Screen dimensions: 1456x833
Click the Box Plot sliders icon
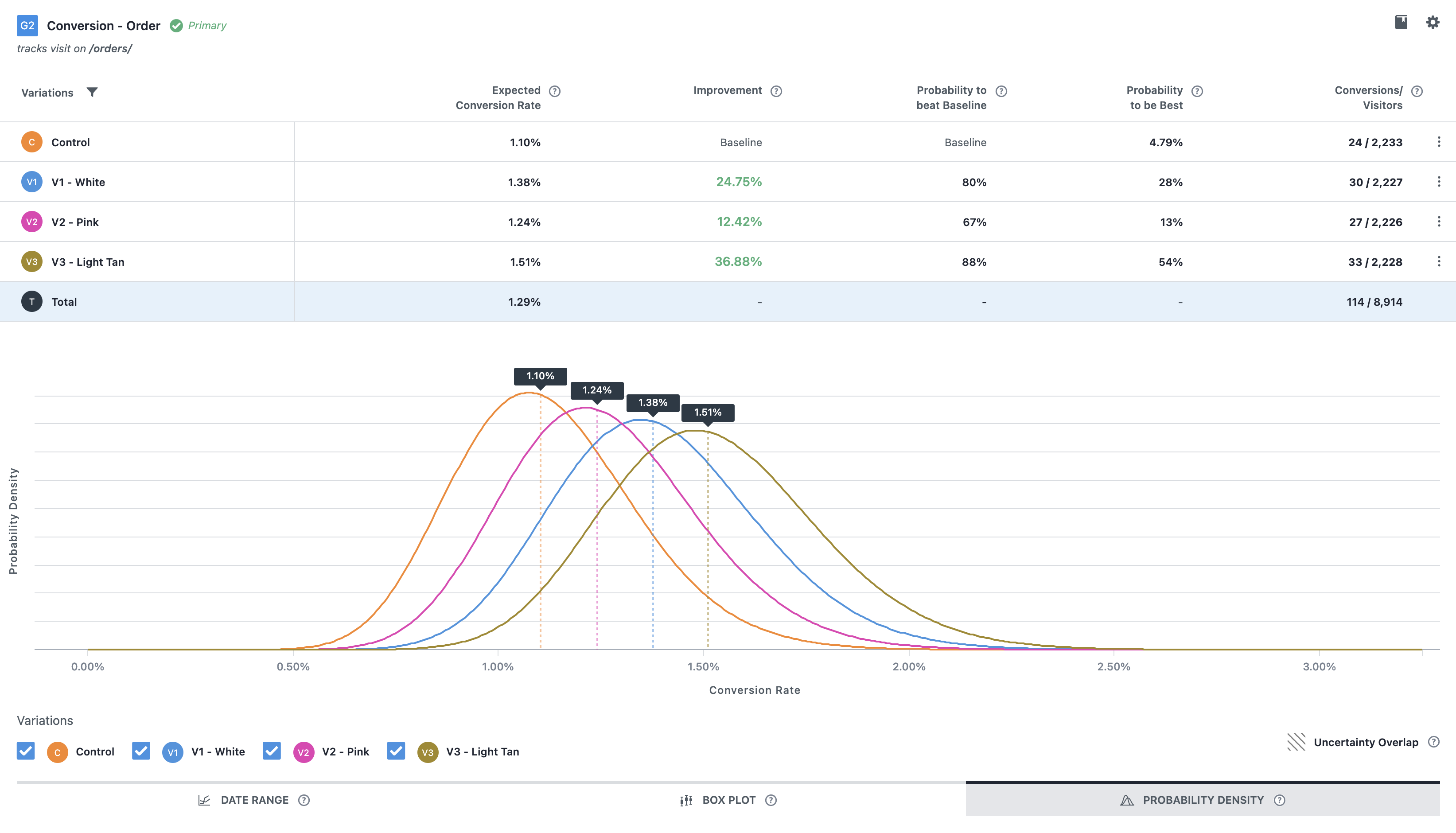click(686, 800)
